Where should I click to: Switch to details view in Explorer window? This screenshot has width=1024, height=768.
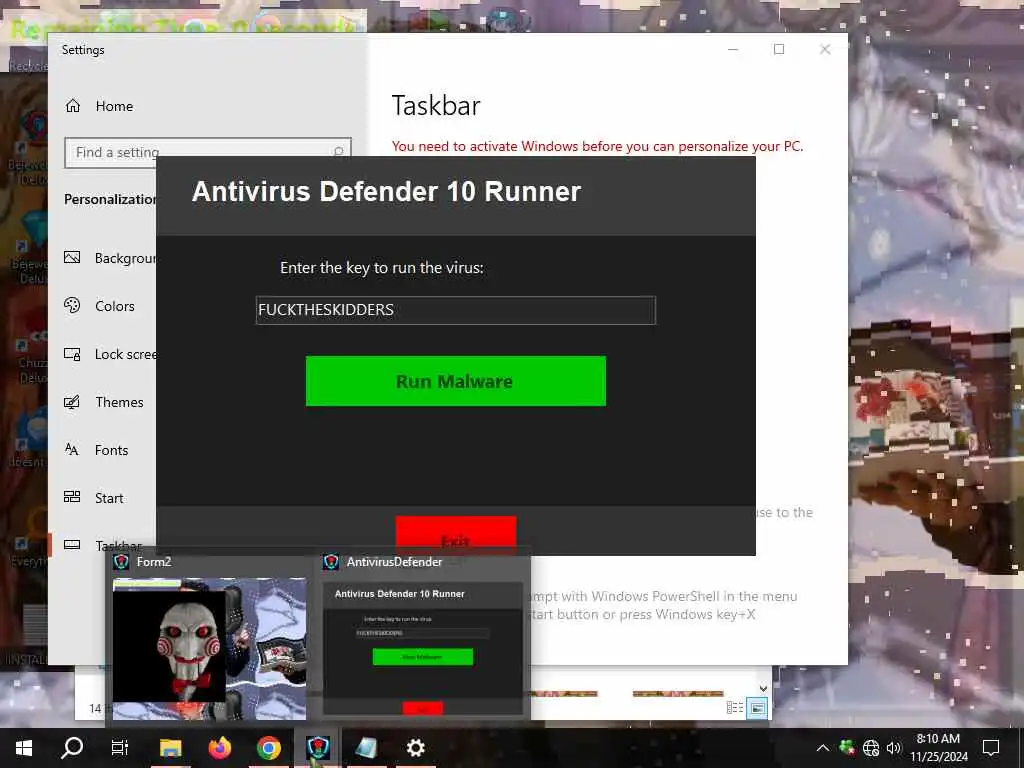pos(735,708)
